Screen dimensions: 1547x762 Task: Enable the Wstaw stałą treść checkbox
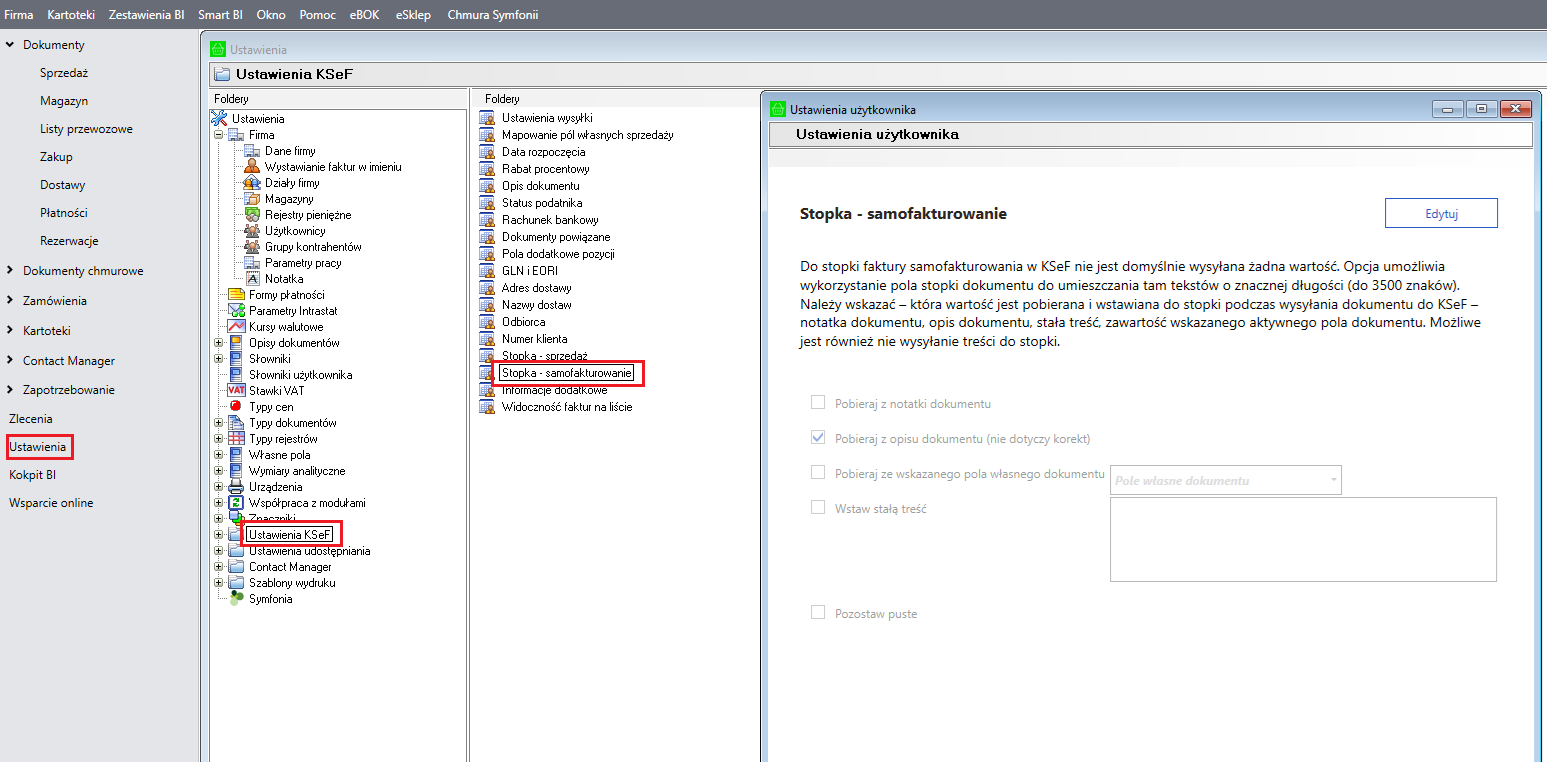818,508
